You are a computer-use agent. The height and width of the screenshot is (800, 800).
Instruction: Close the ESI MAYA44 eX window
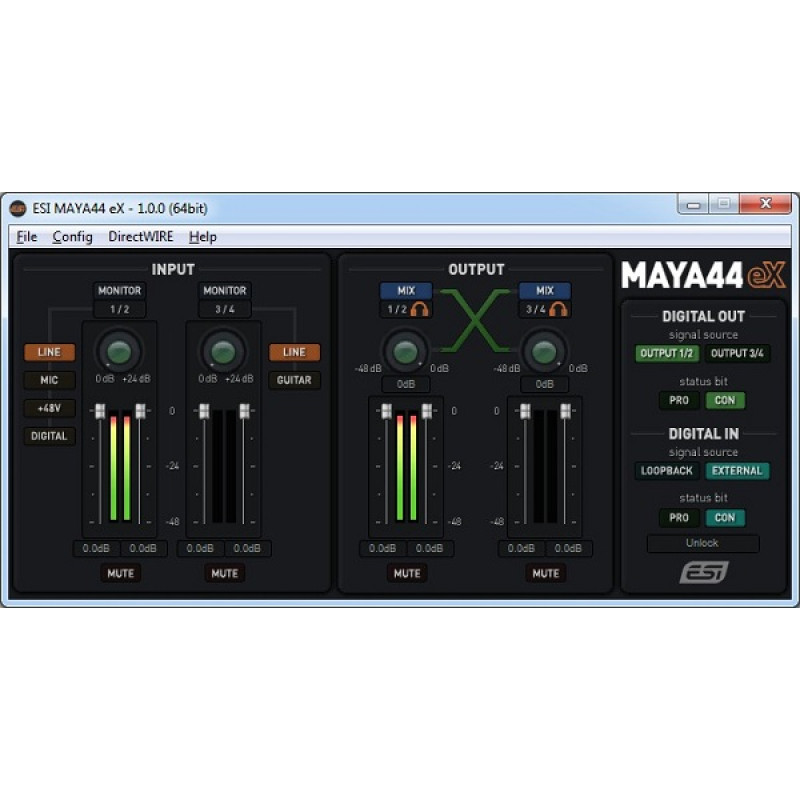(766, 204)
